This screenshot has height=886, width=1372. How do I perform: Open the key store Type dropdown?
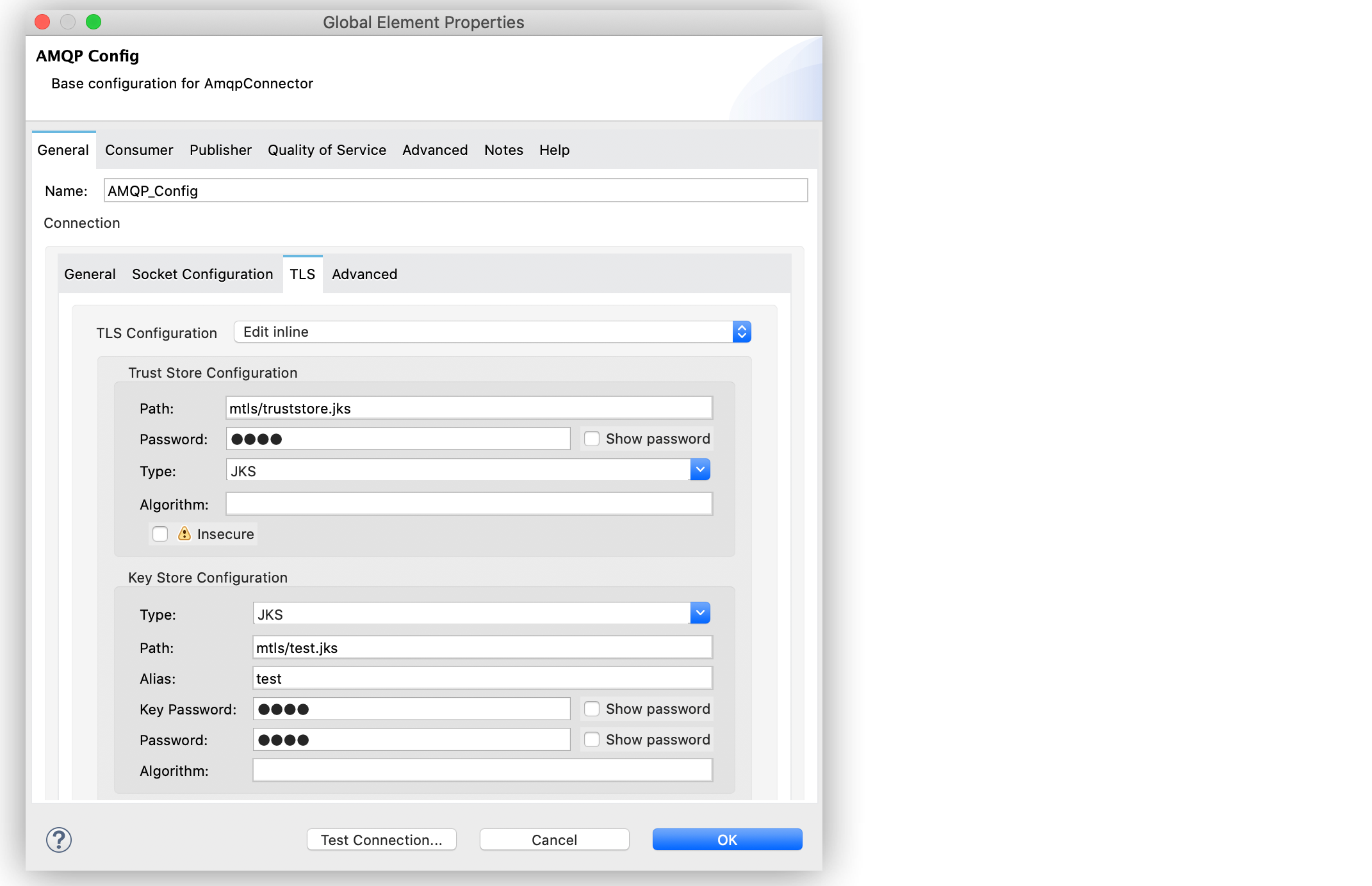click(700, 613)
